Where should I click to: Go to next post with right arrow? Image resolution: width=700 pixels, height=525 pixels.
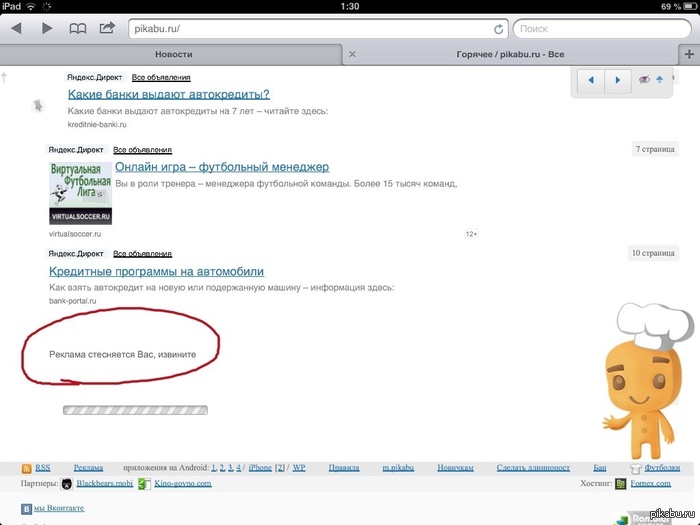point(618,80)
